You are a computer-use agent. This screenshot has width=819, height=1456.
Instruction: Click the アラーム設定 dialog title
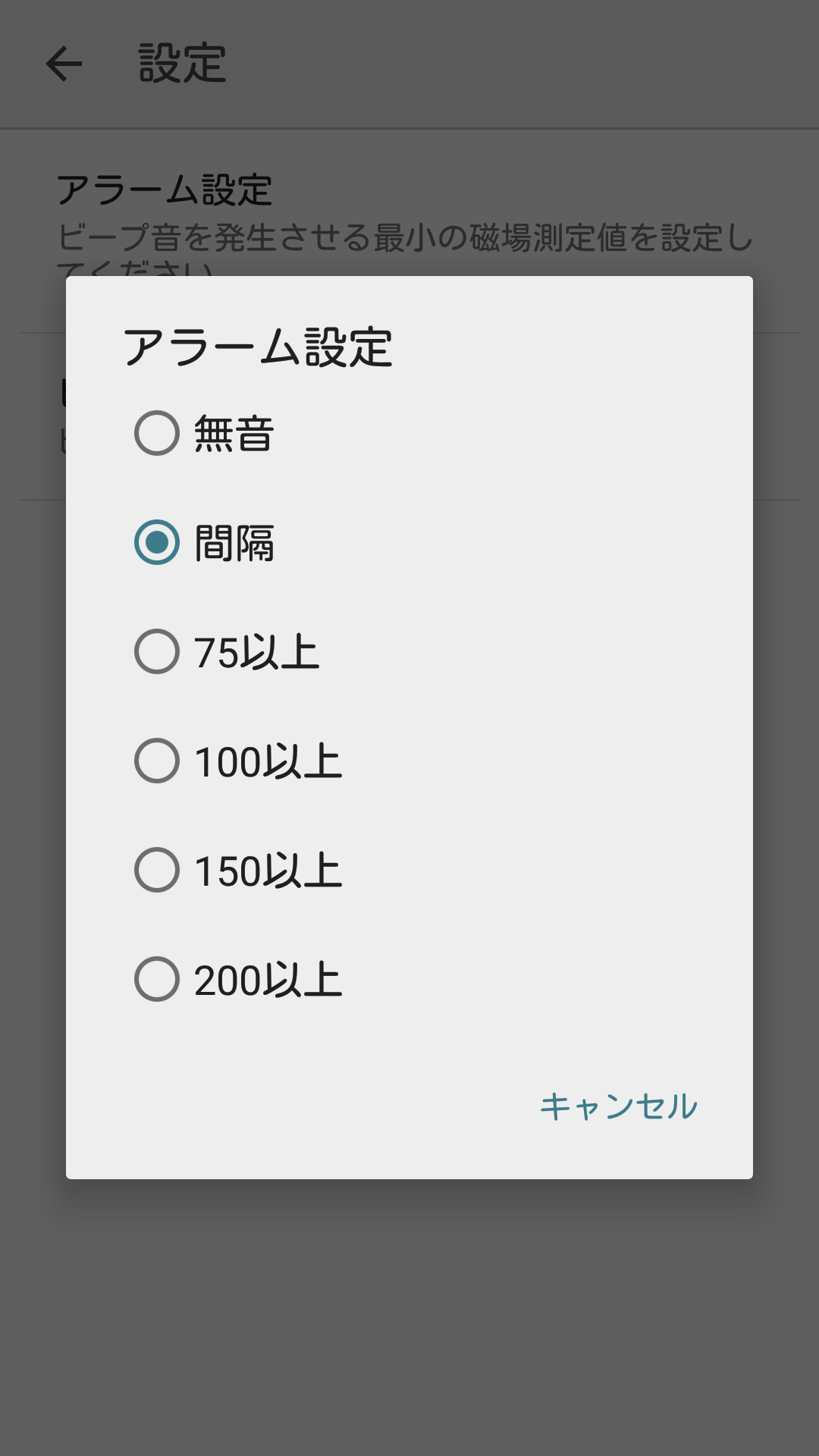coord(258,348)
